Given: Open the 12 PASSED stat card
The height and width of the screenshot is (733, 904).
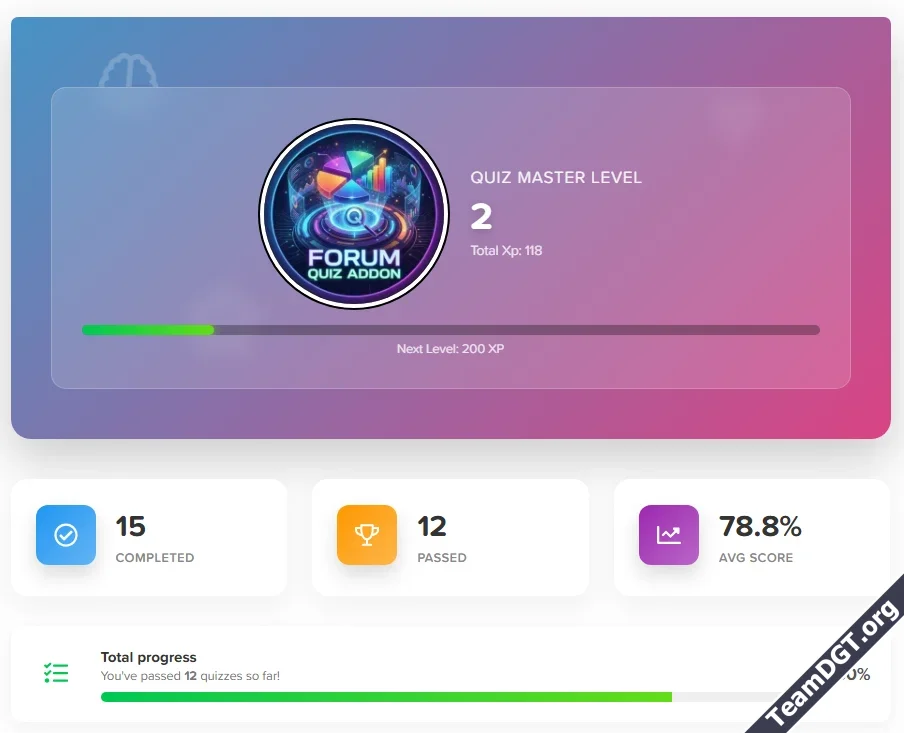Looking at the screenshot, I should [x=450, y=535].
